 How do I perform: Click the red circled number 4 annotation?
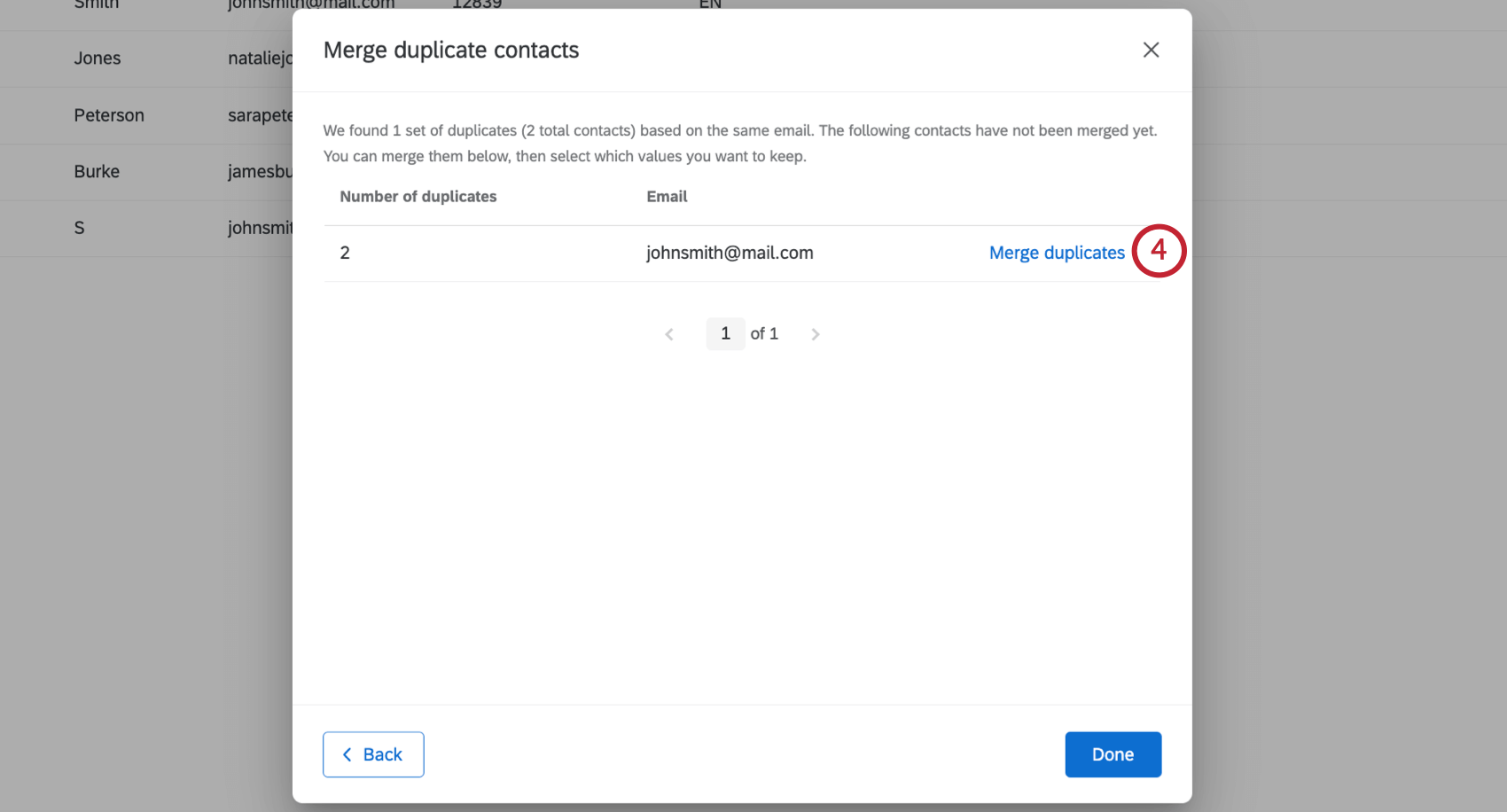(x=1159, y=251)
